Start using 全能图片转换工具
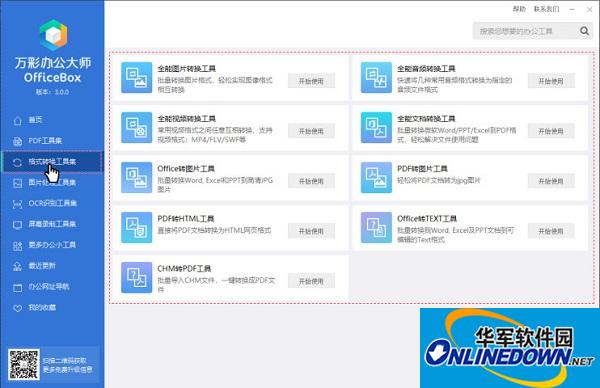This screenshot has height=388, width=600. (x=311, y=81)
